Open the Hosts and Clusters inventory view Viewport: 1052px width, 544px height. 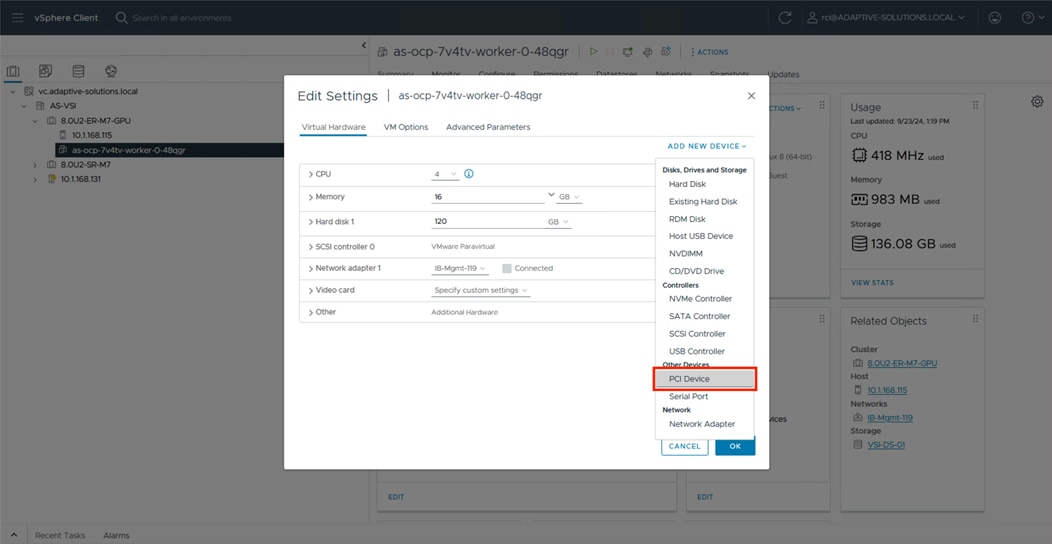13,72
